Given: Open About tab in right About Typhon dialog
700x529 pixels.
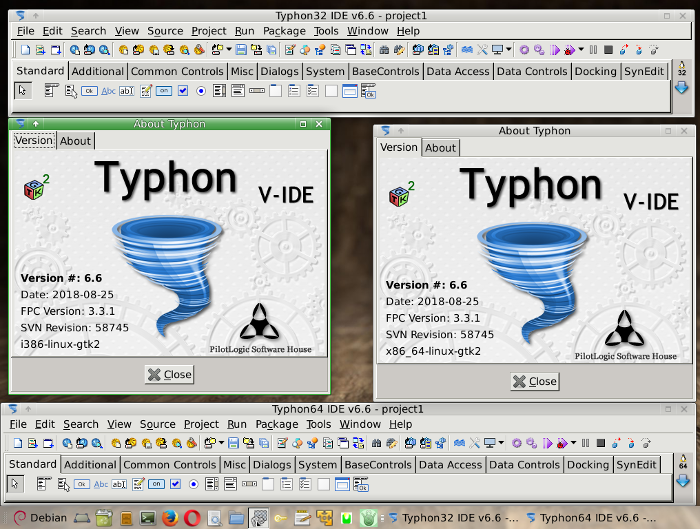Looking at the screenshot, I should click(440, 148).
